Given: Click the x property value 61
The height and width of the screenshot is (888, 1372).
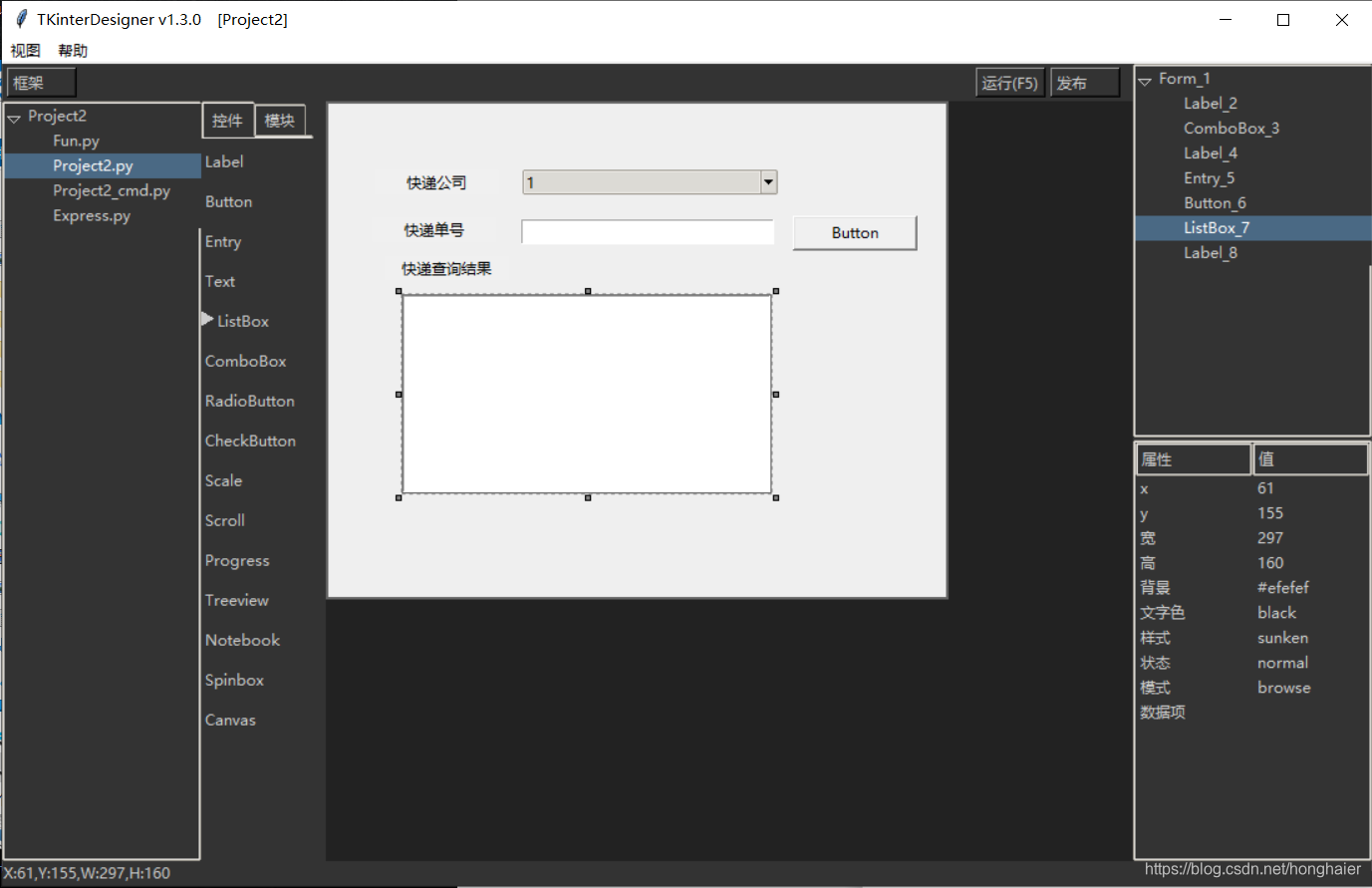Looking at the screenshot, I should 1265,488.
